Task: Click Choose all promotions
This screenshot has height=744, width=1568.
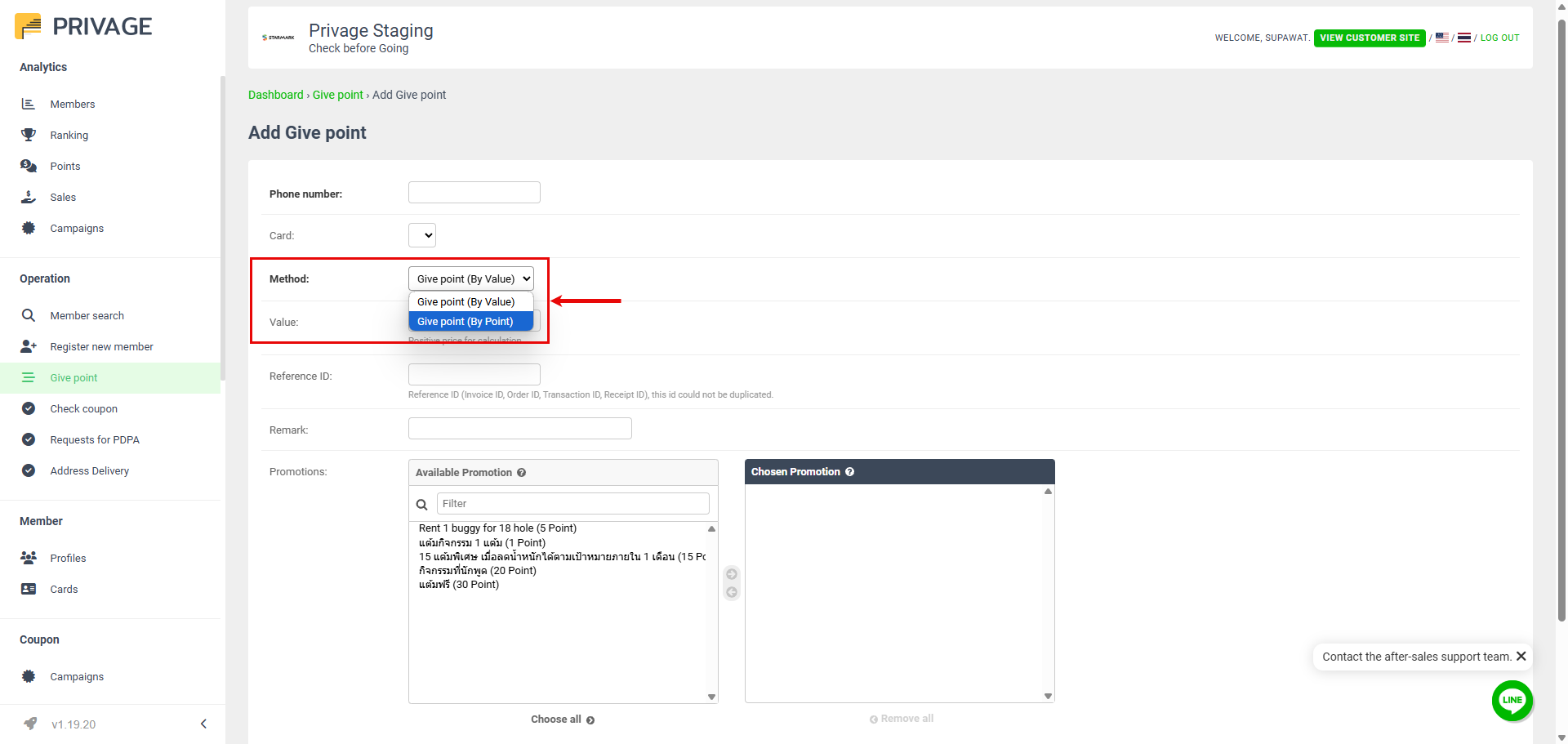Action: tap(562, 719)
